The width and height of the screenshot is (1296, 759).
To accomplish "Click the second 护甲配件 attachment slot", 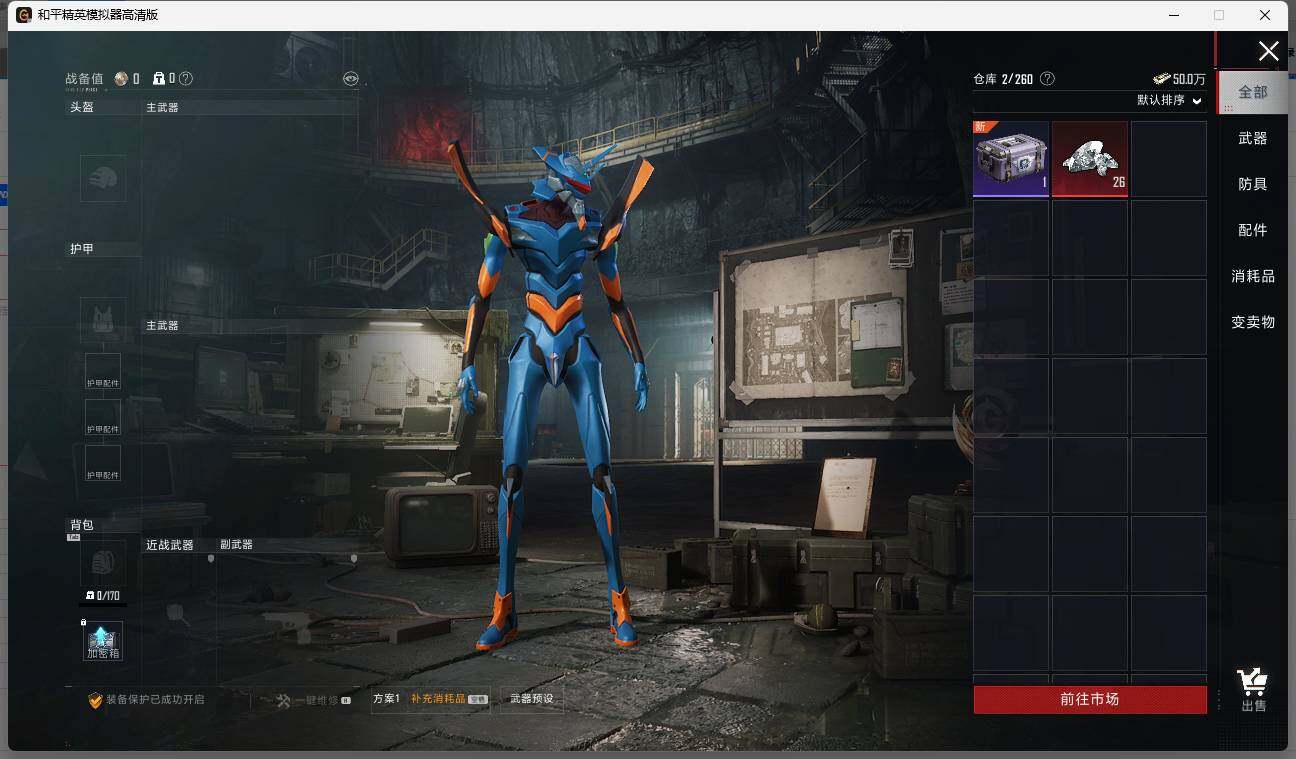I will coord(103,418).
